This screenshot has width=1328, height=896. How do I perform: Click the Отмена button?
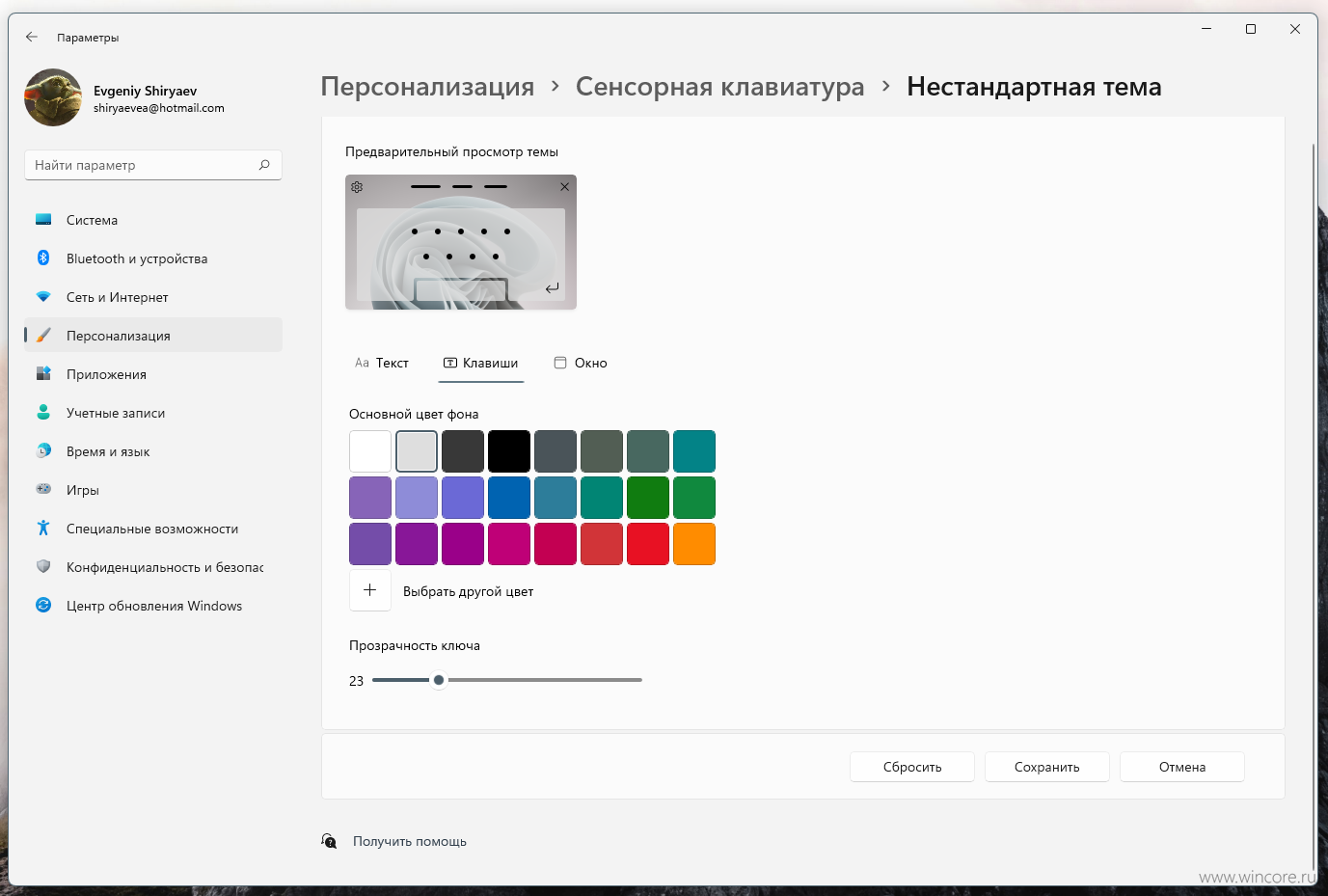1182,767
